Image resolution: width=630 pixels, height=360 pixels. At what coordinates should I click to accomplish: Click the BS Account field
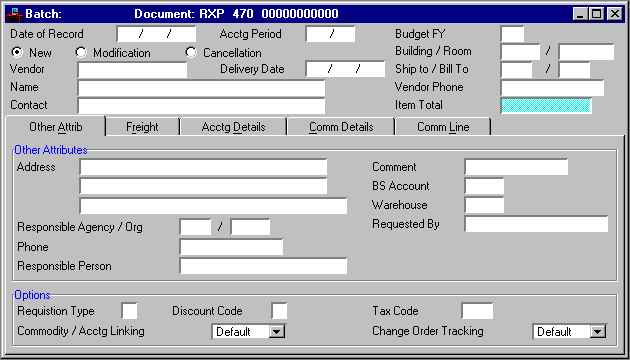(x=484, y=186)
